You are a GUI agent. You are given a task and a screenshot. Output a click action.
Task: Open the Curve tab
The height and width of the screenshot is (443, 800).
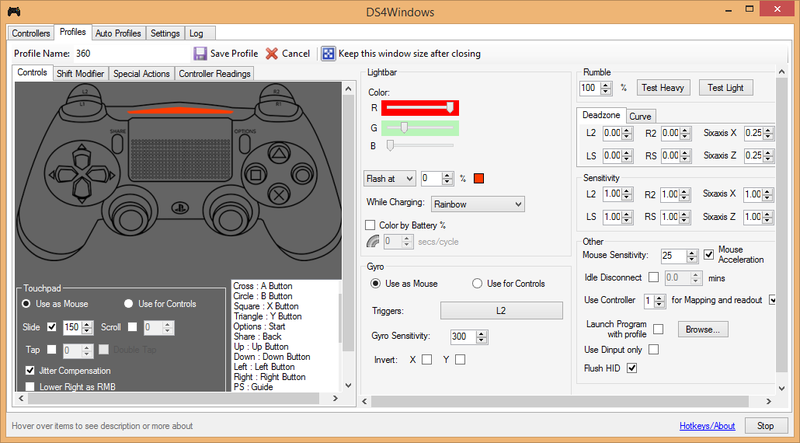coord(640,116)
